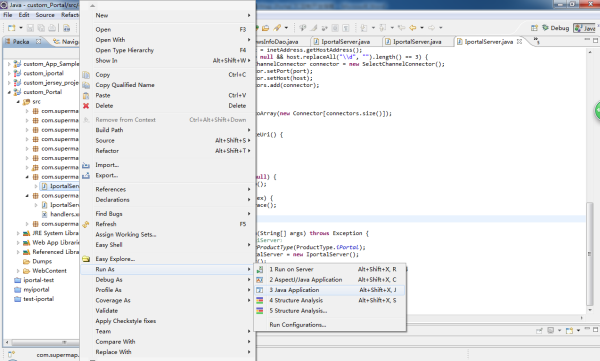Select the IportalServer.java active editor tab

[488, 42]
